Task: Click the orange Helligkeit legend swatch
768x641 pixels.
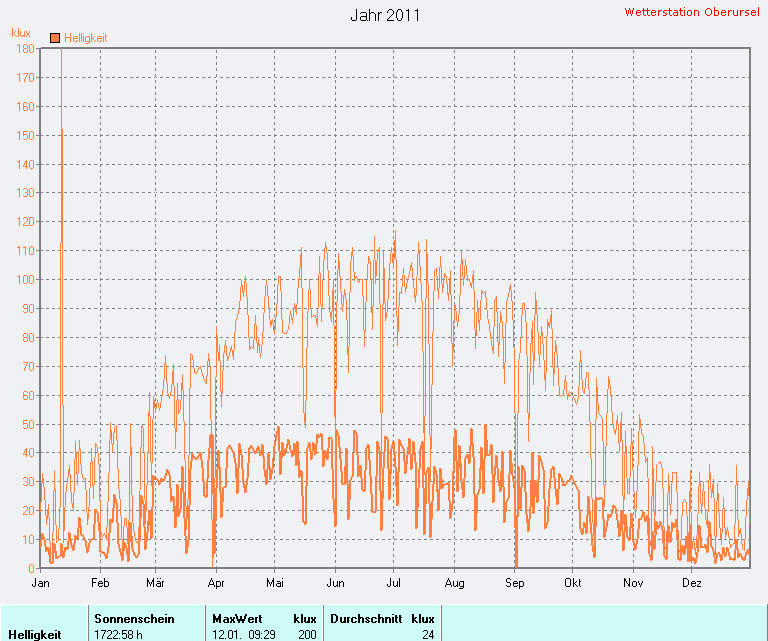Action: click(55, 38)
